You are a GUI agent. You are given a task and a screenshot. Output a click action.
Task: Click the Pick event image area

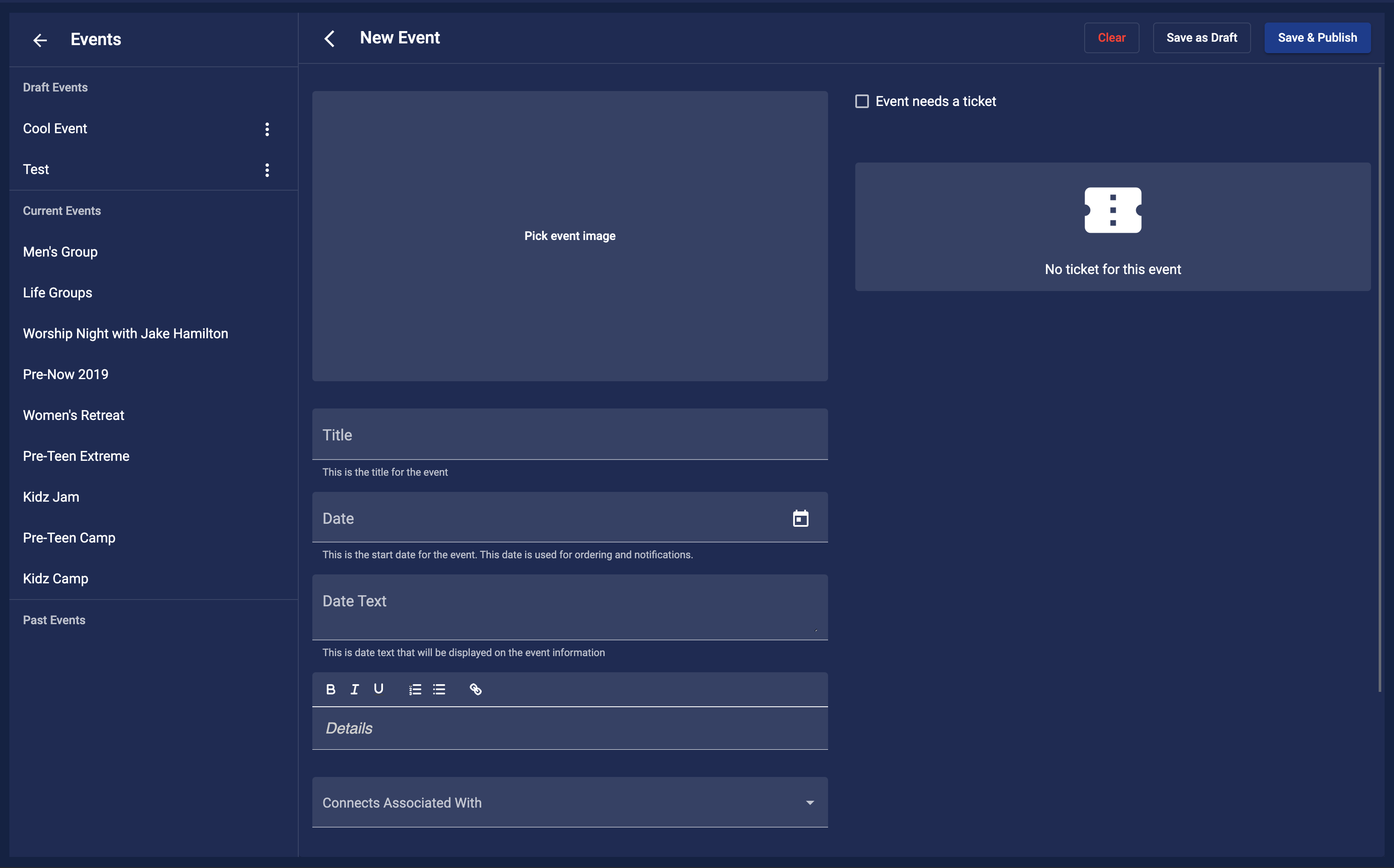570,235
